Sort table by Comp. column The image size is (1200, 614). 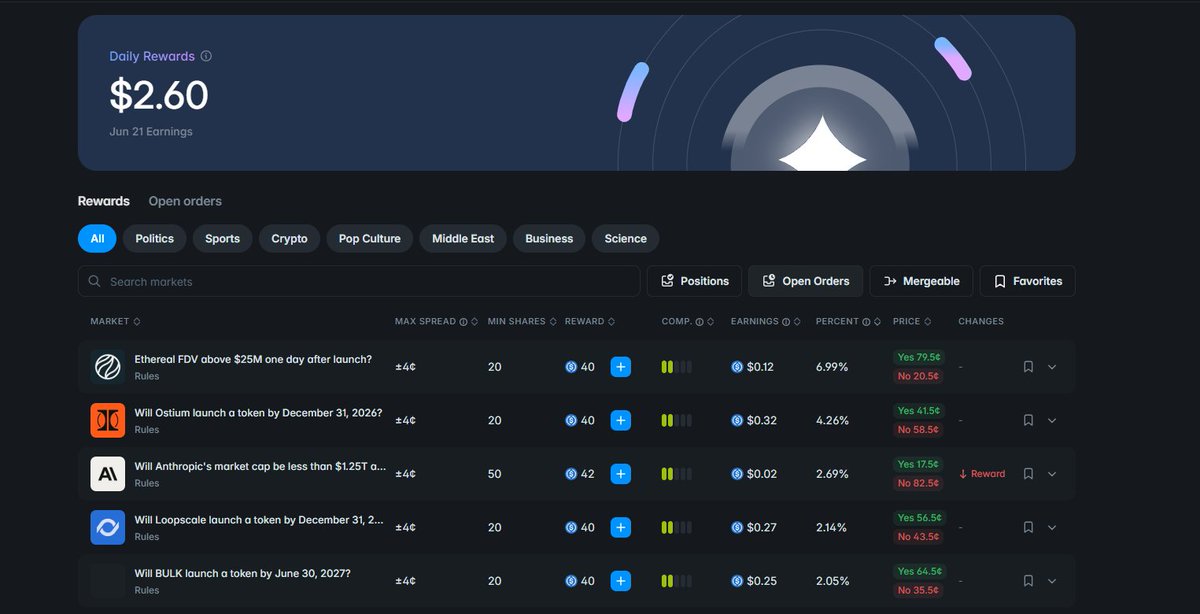pos(688,322)
